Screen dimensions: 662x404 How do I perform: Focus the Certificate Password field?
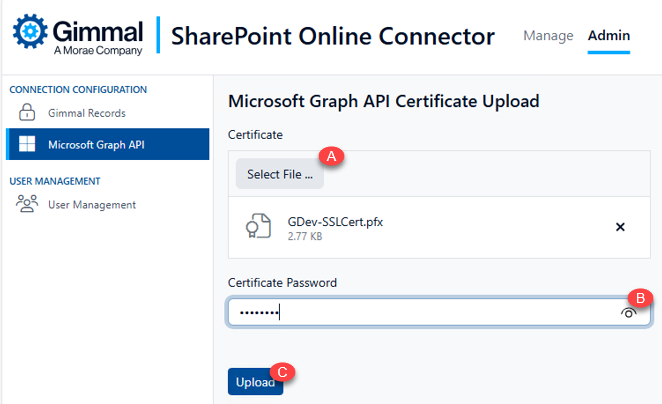pos(420,313)
